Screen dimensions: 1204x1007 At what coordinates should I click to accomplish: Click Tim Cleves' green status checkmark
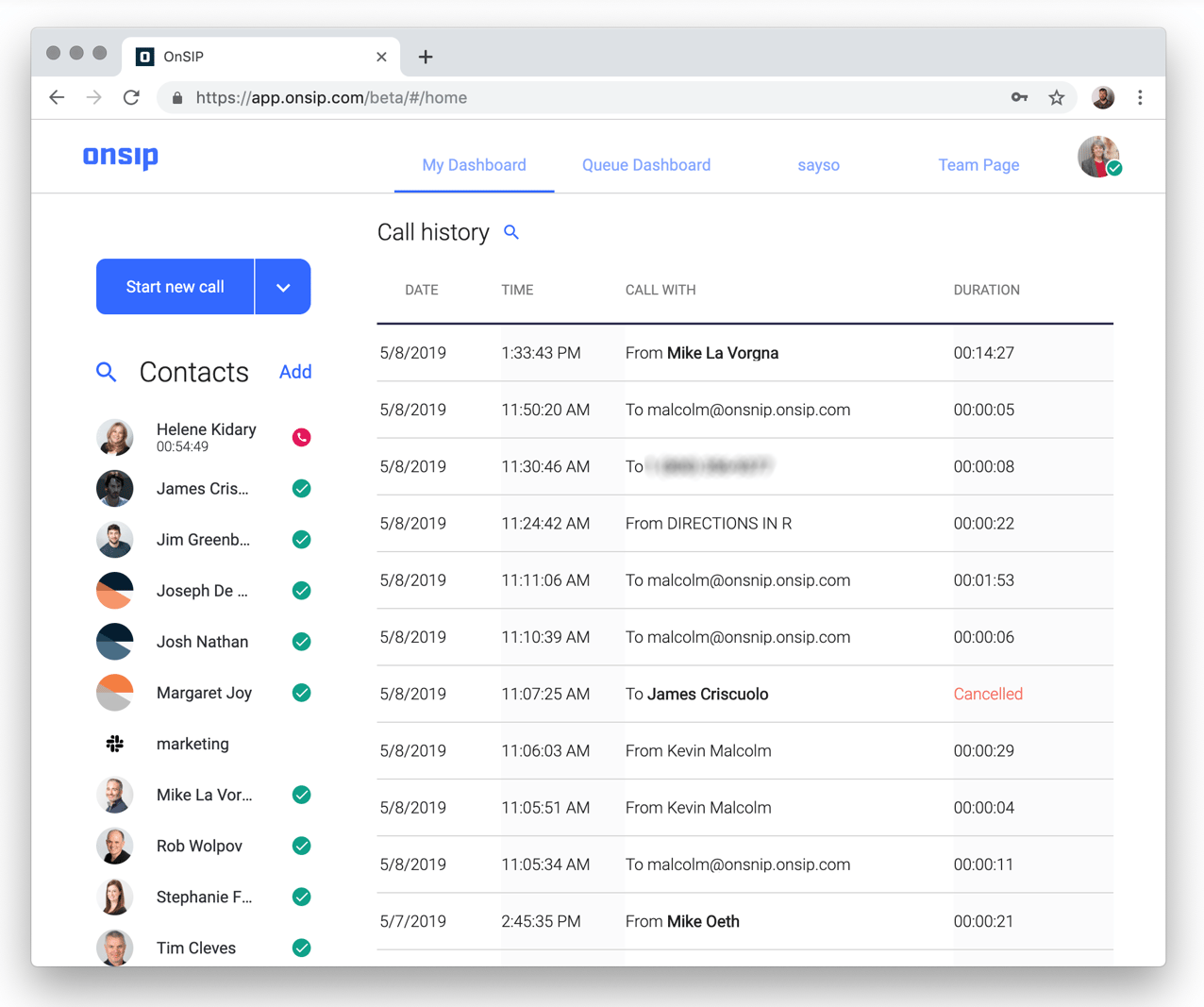coord(301,948)
